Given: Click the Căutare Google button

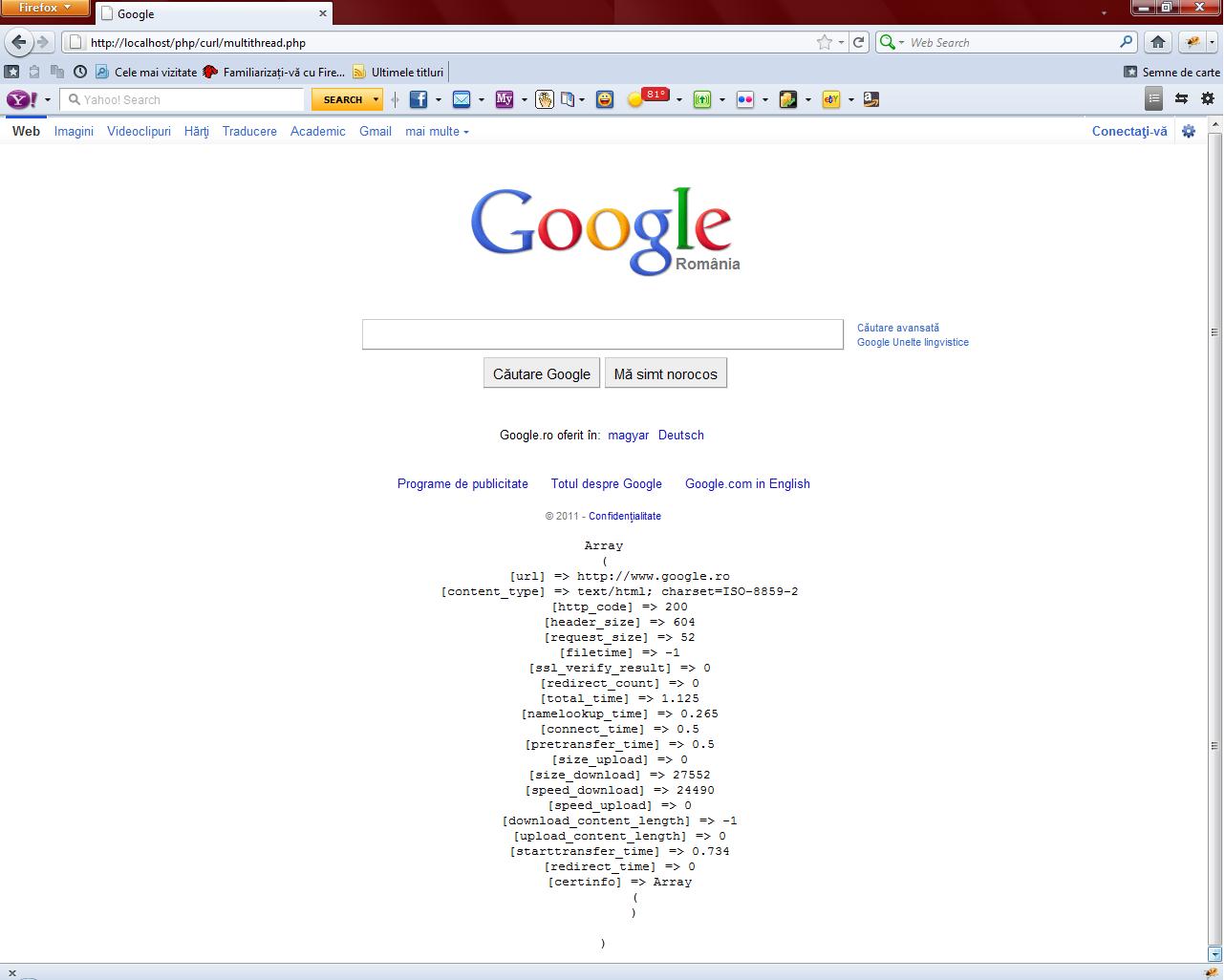Looking at the screenshot, I should click(x=542, y=373).
